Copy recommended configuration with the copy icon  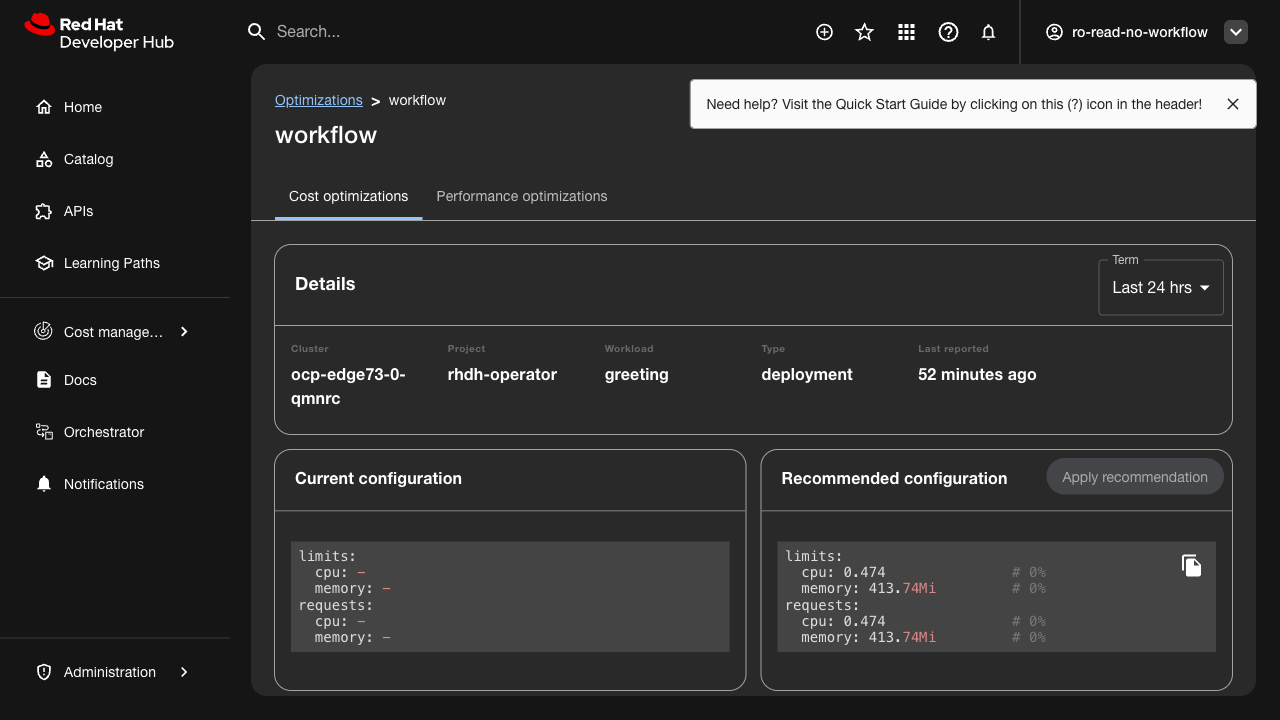[x=1191, y=566]
